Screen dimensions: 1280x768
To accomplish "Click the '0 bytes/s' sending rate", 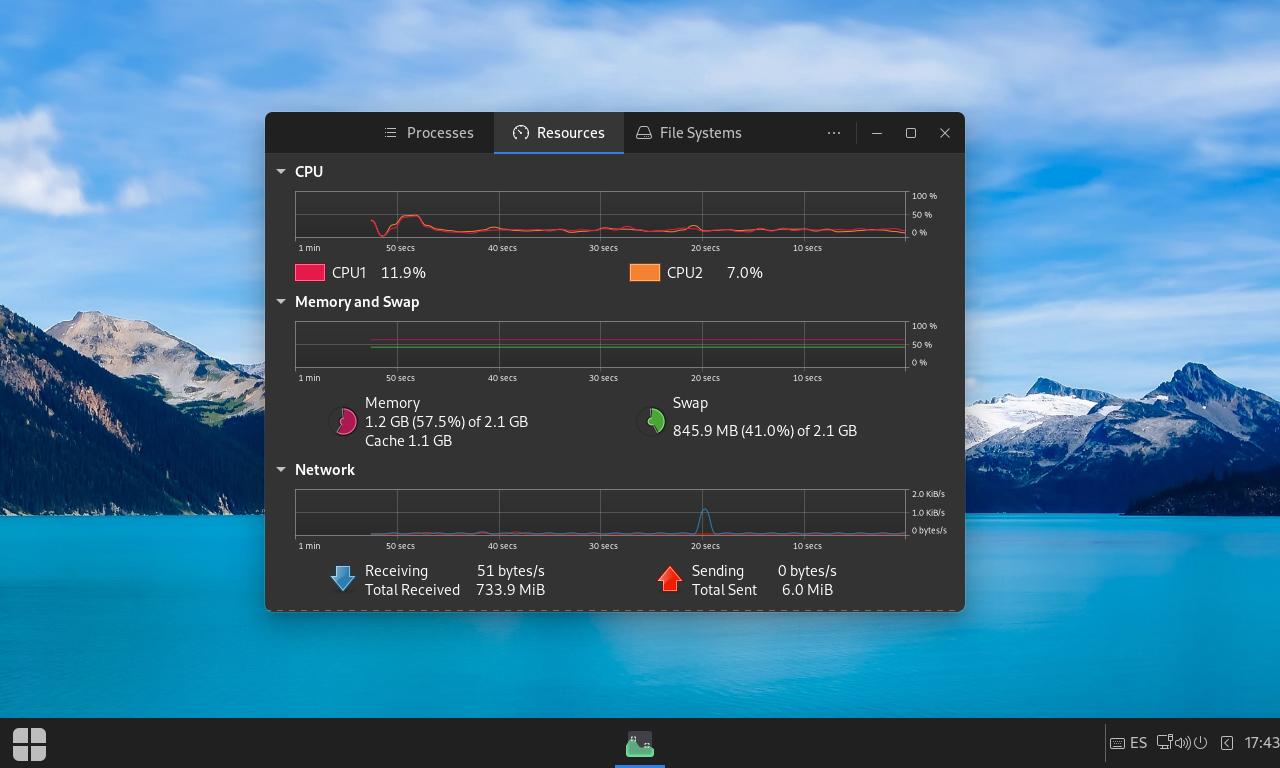I will pyautogui.click(x=808, y=571).
